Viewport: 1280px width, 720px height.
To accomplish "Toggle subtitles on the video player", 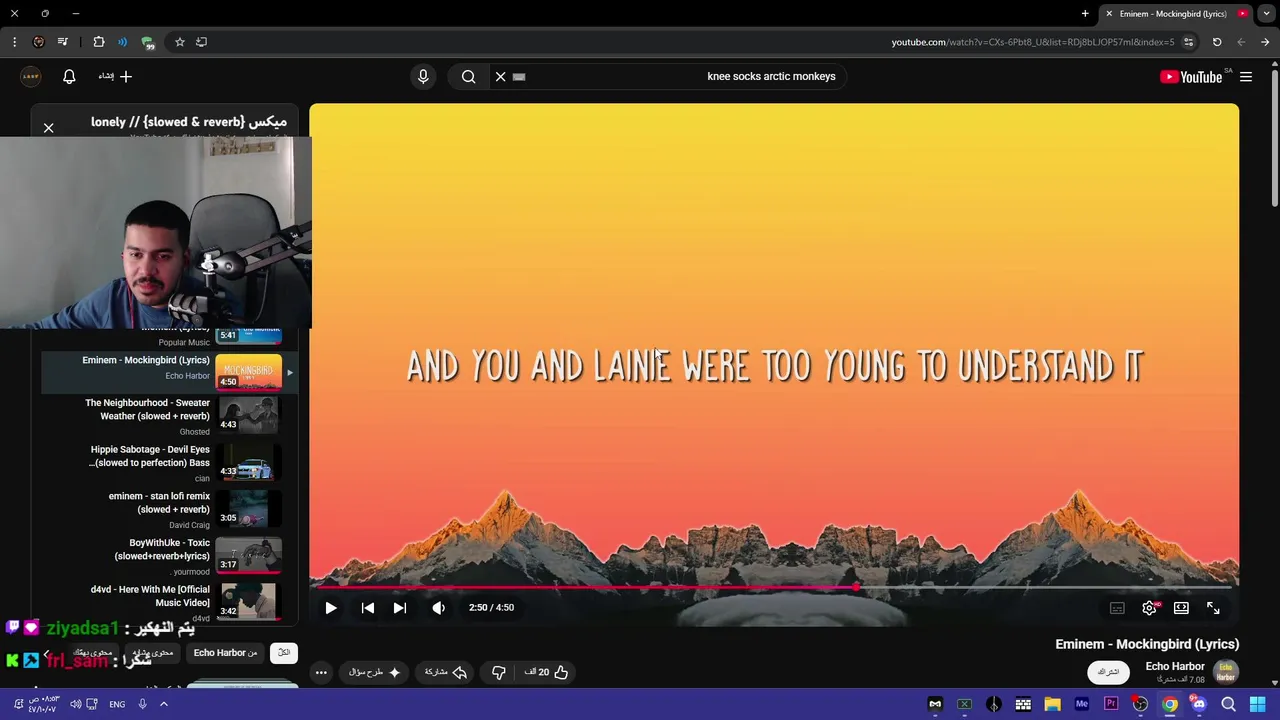I will [x=1117, y=608].
